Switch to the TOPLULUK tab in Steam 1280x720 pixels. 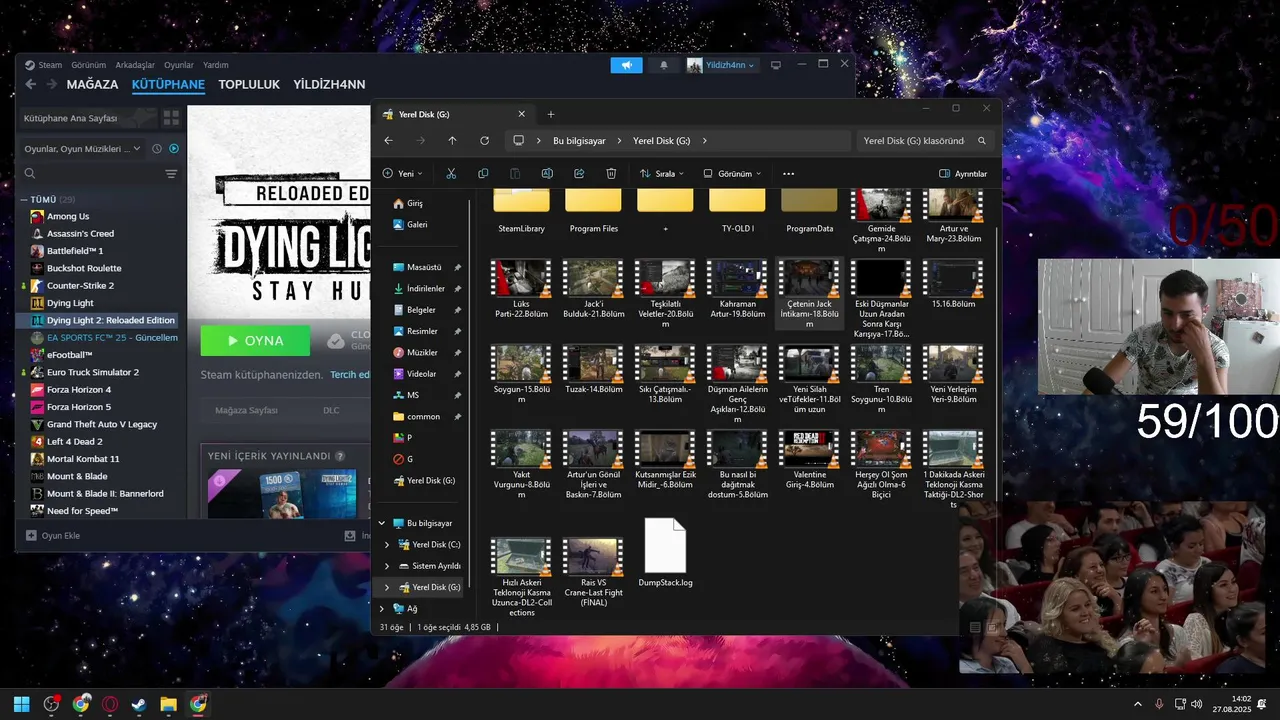pyautogui.click(x=249, y=85)
